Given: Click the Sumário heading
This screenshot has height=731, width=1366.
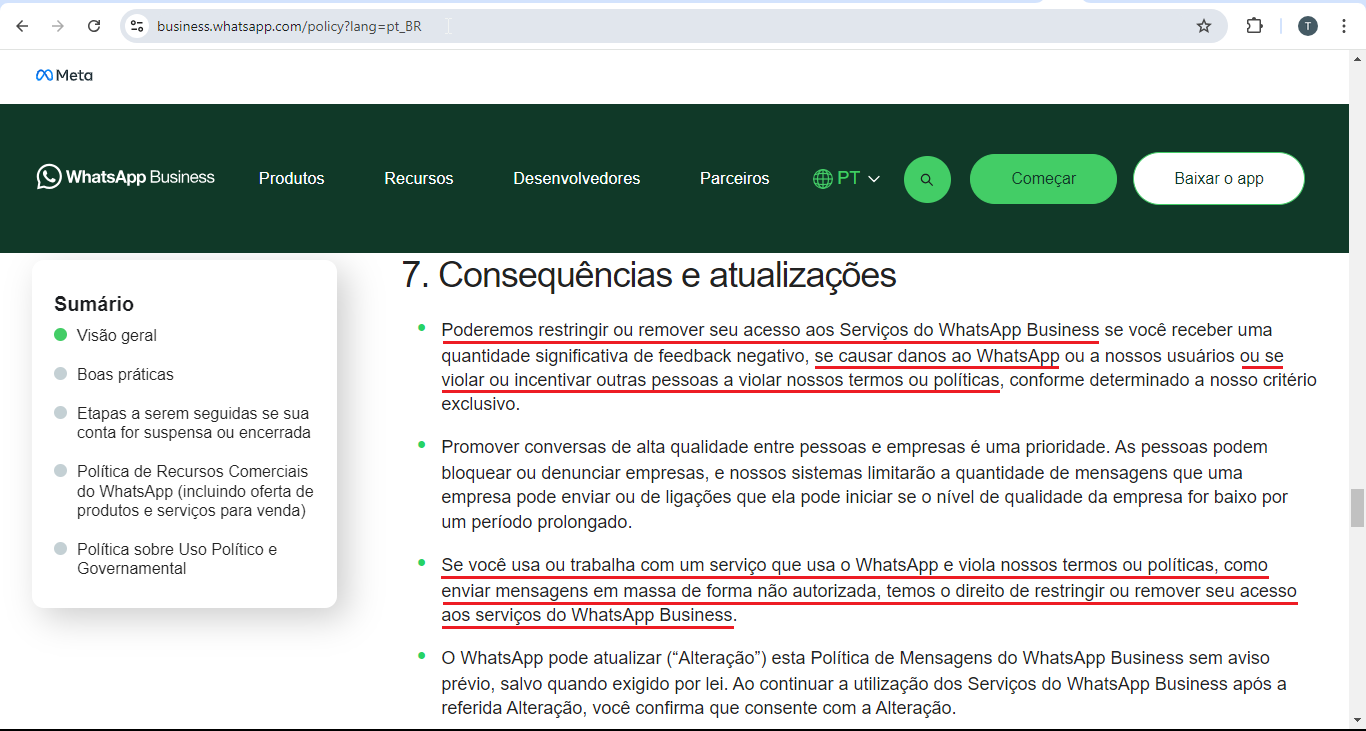Looking at the screenshot, I should (x=94, y=304).
